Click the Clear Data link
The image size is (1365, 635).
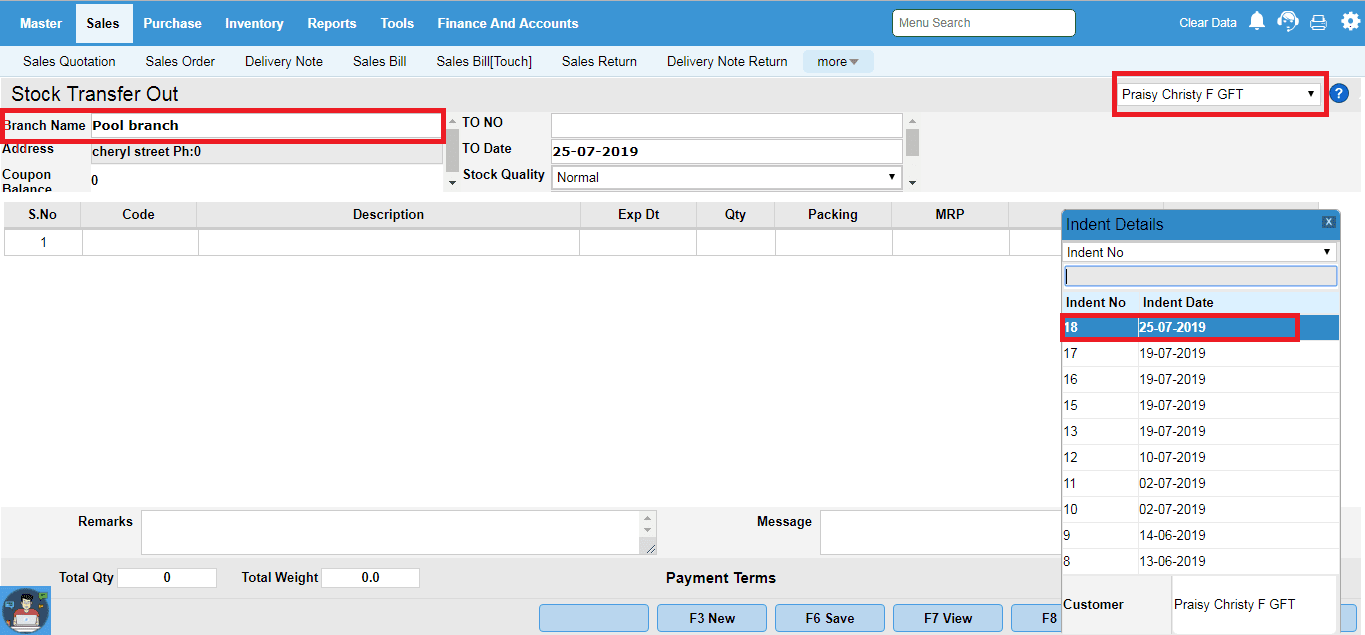pos(1208,22)
